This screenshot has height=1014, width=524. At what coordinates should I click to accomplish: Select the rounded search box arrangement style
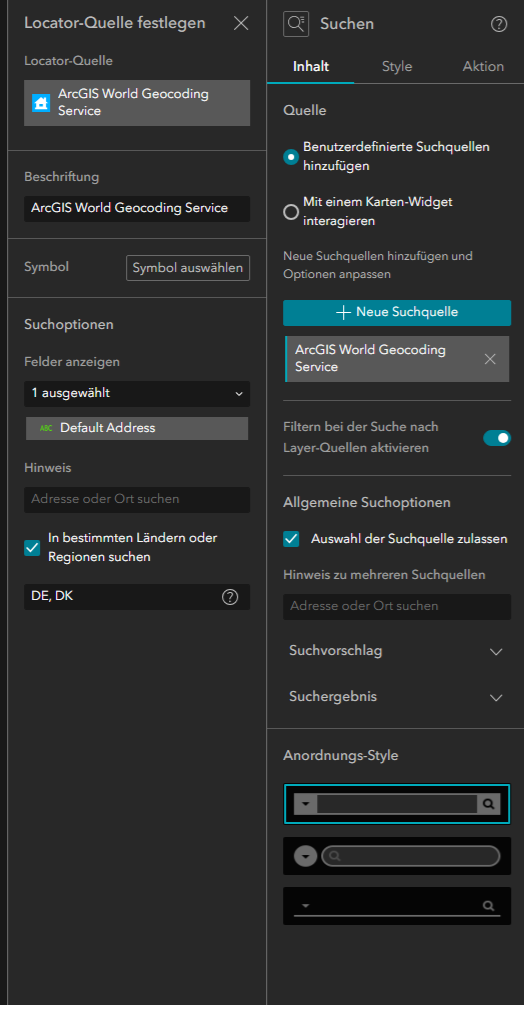397,856
